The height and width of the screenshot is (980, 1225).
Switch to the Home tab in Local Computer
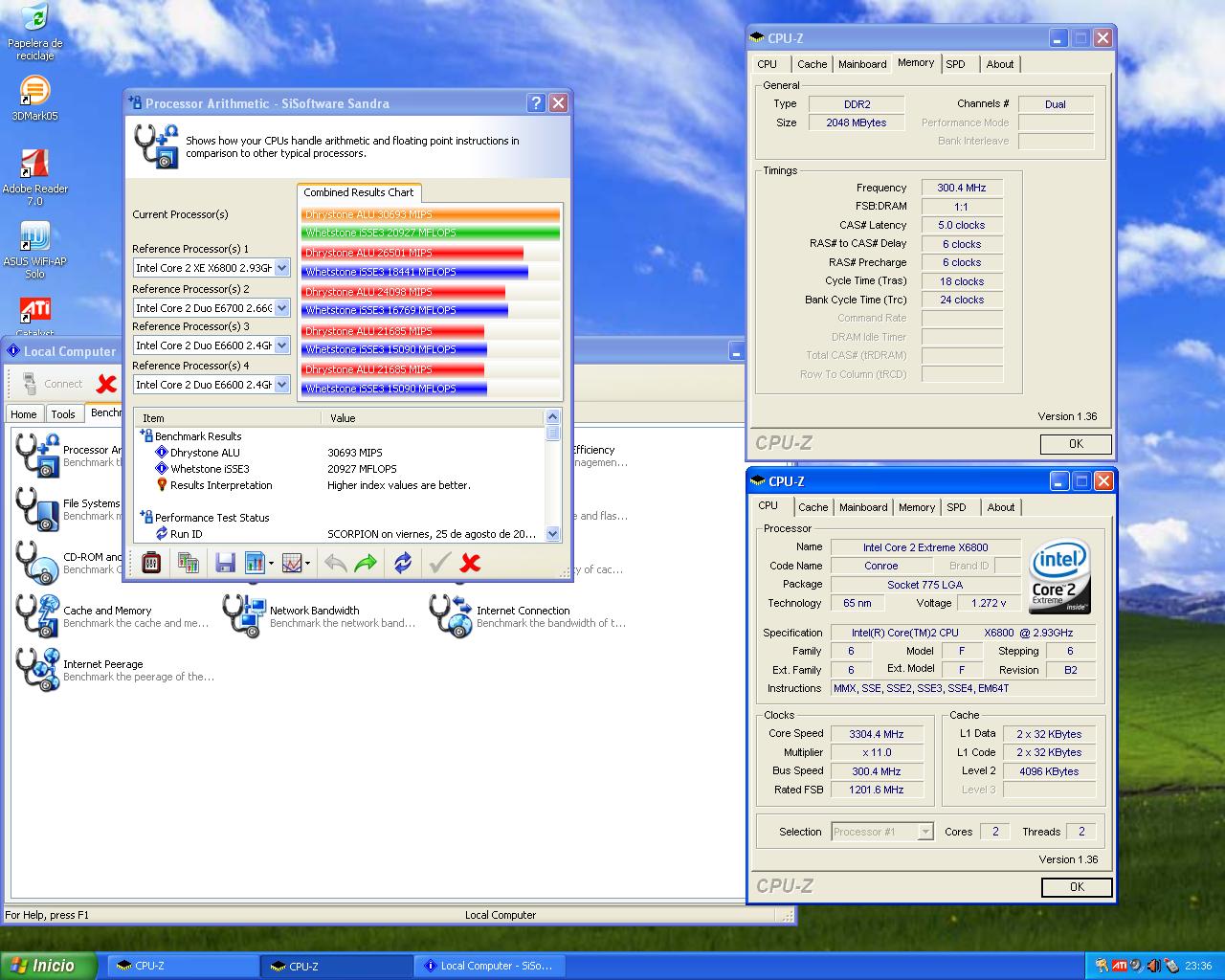click(x=24, y=414)
